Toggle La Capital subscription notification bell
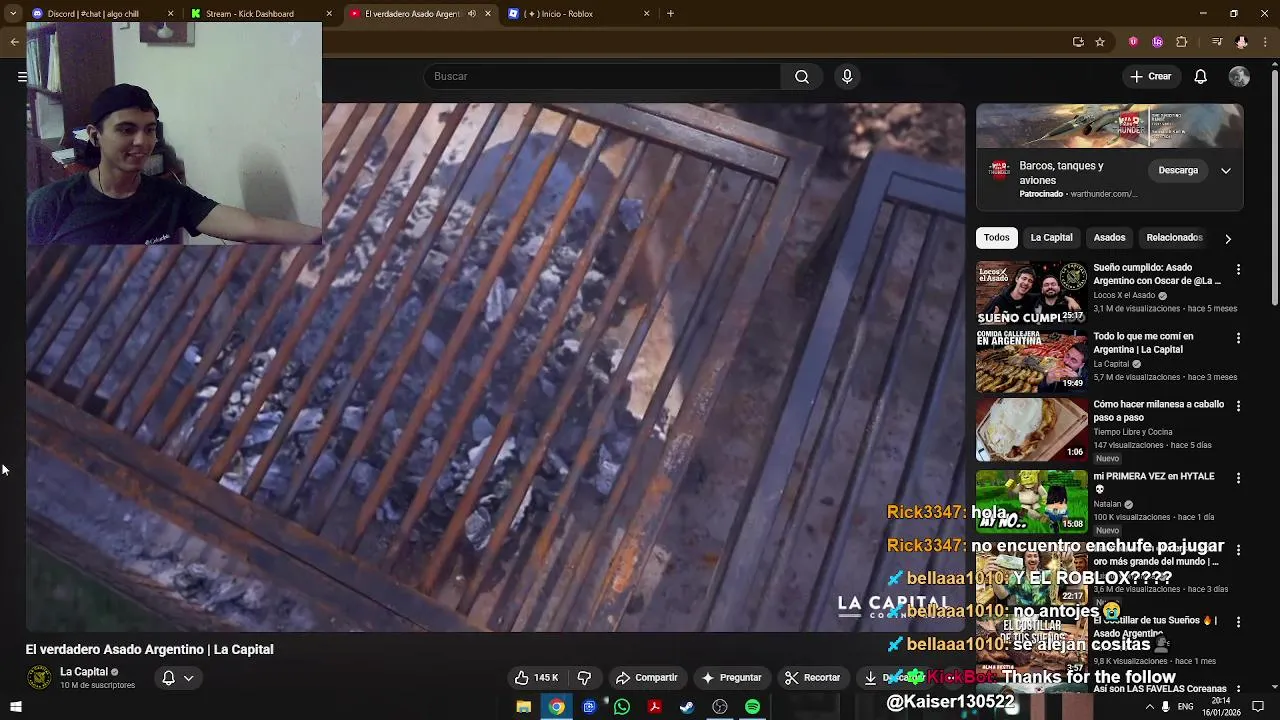This screenshot has height=720, width=1280. point(168,678)
